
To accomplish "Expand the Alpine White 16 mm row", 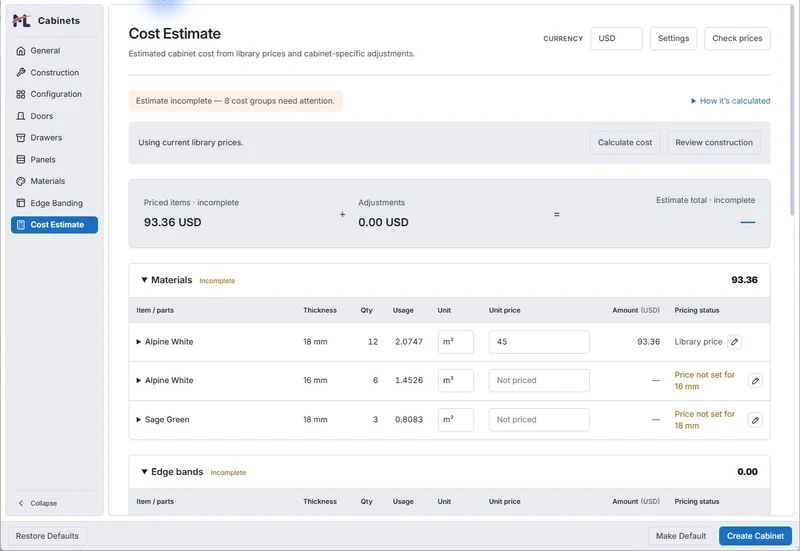I will 138,381.
